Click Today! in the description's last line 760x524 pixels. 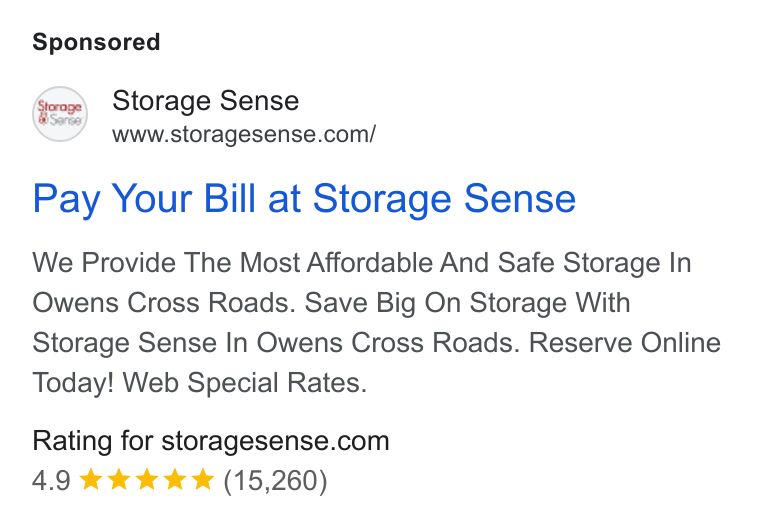(x=73, y=383)
